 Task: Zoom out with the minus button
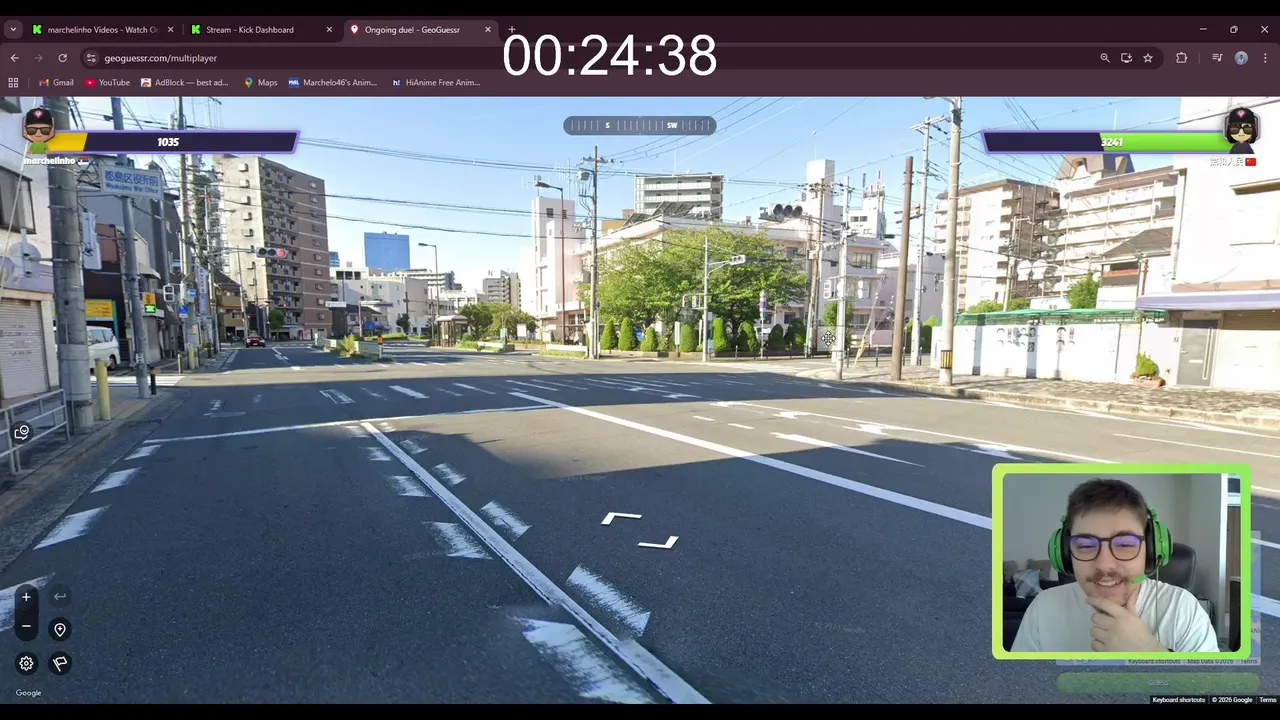point(26,627)
